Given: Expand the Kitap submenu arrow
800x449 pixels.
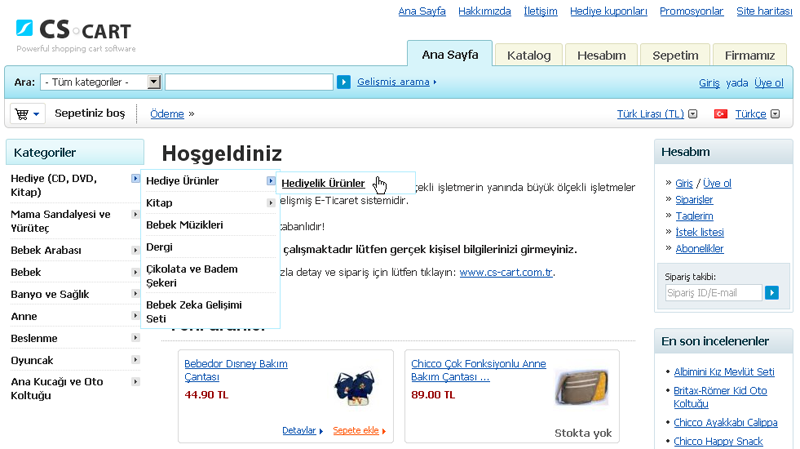Looking at the screenshot, I should tap(270, 203).
